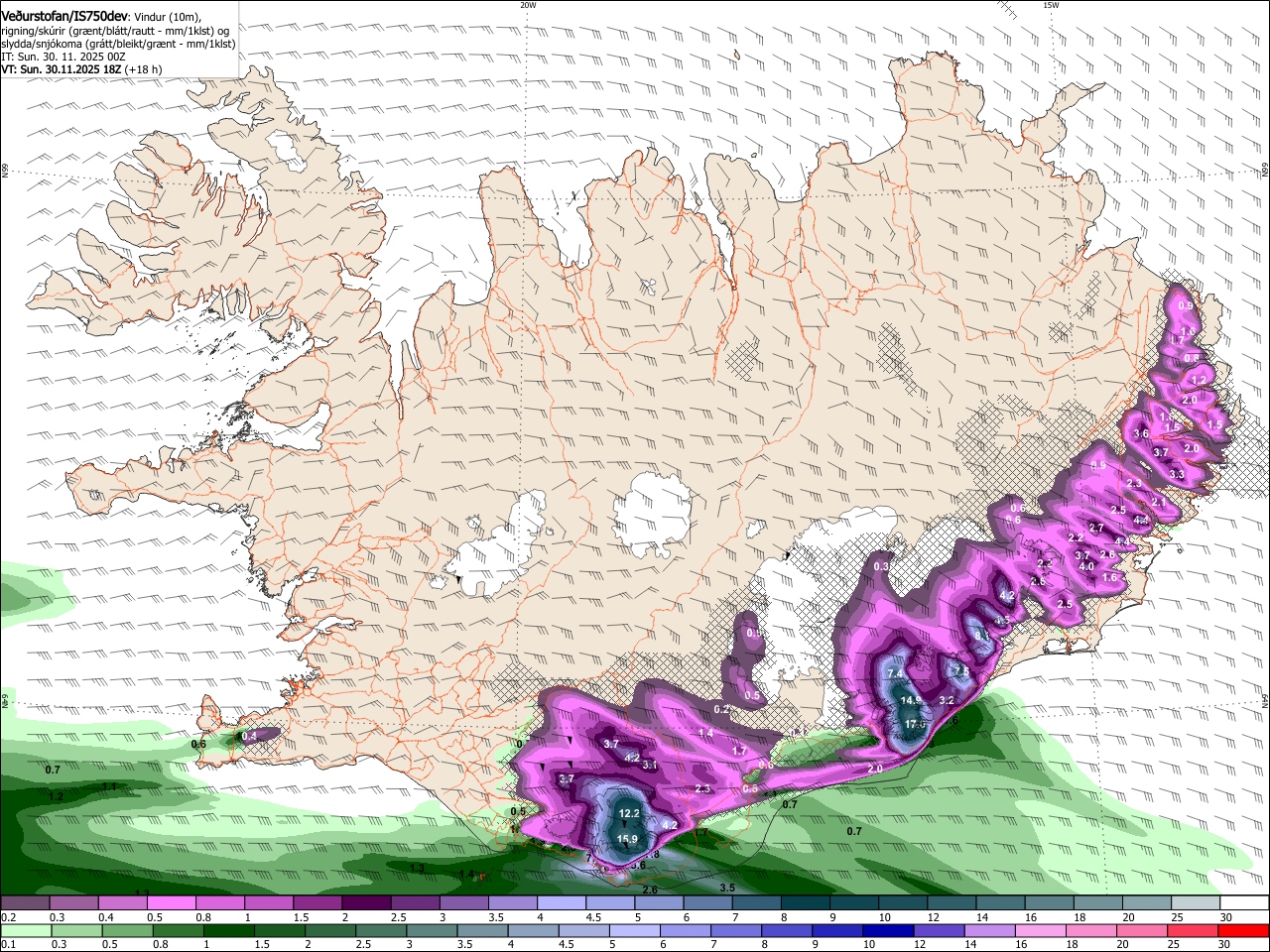Image resolution: width=1270 pixels, height=952 pixels.
Task: Select the IT: Sun. 30. 11. 2025 00Z line
Action: coord(63,57)
